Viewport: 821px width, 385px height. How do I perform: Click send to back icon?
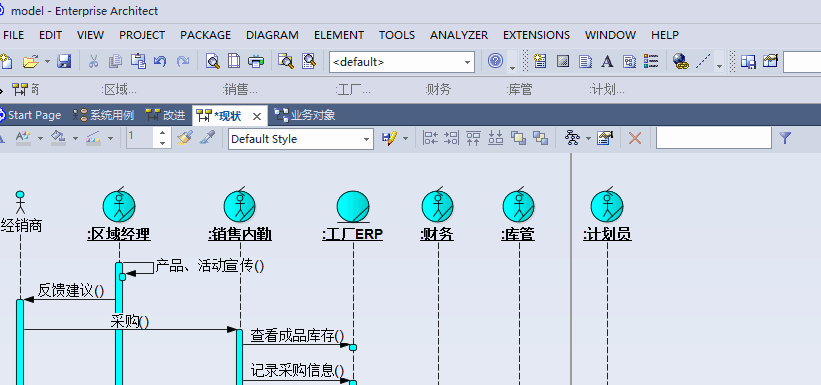(x=540, y=138)
